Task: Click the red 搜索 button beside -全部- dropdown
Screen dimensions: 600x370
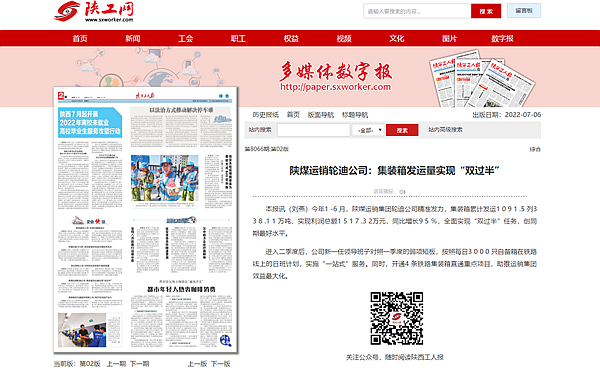Action: pyautogui.click(x=402, y=130)
